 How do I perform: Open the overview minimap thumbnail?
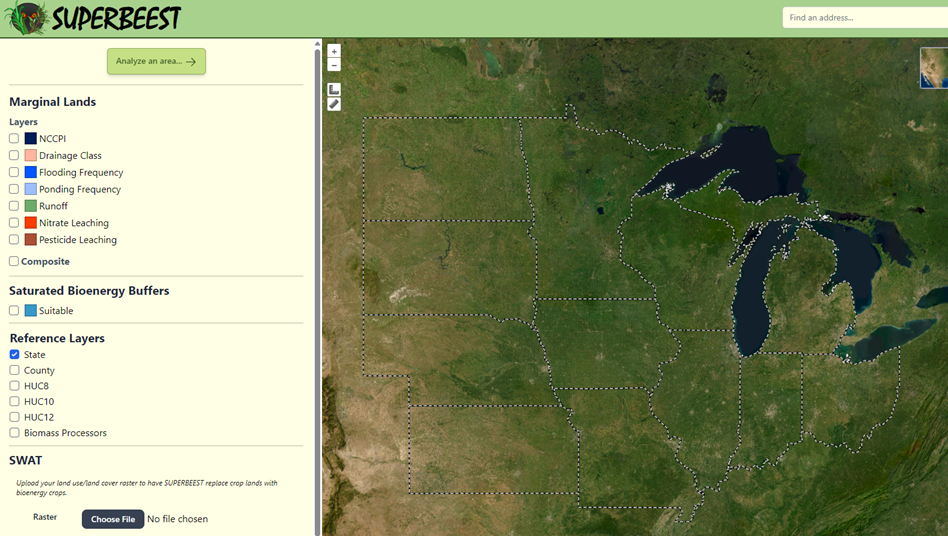click(934, 68)
